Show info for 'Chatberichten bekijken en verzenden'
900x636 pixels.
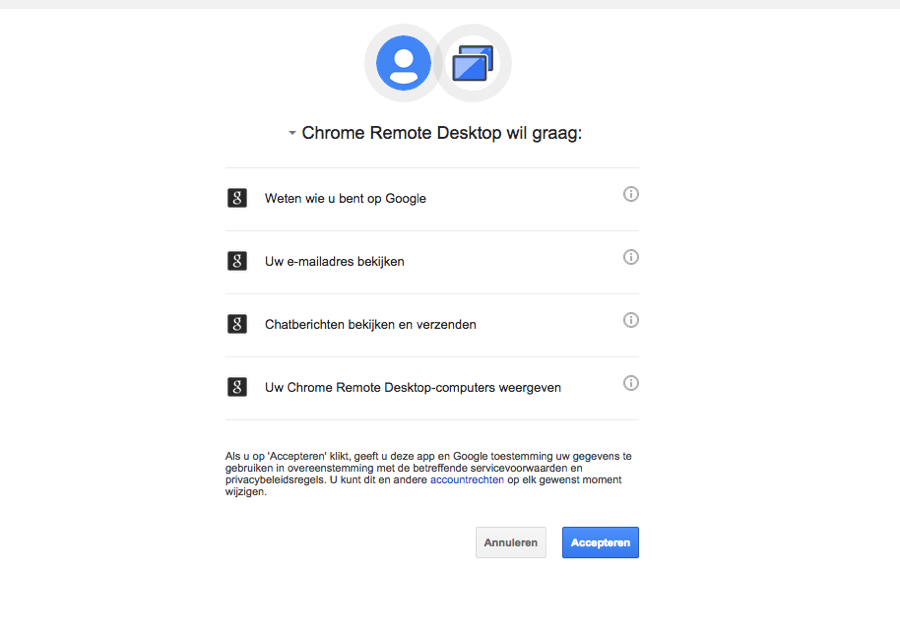631,320
